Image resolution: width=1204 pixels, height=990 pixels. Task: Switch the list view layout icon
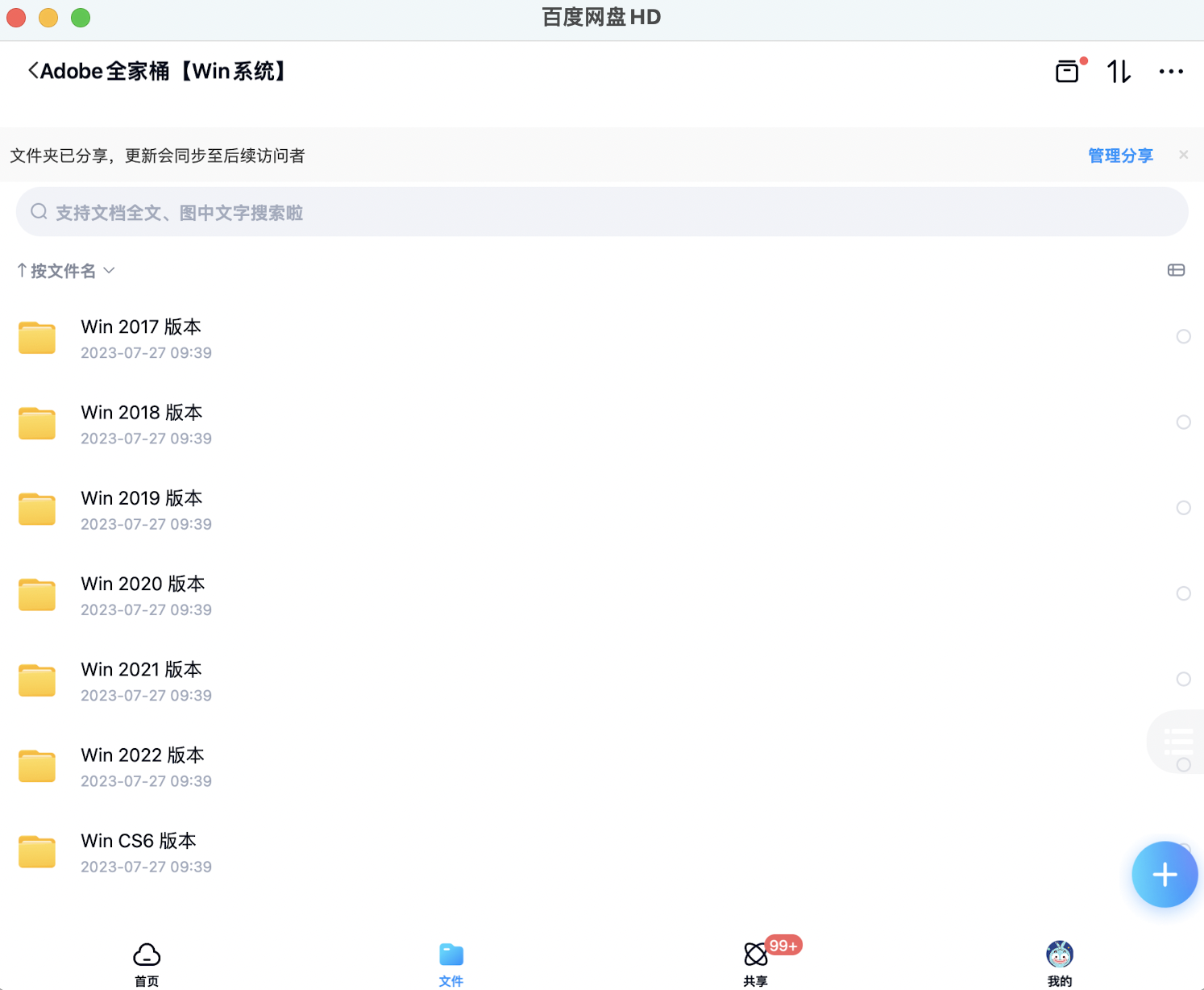1176,270
